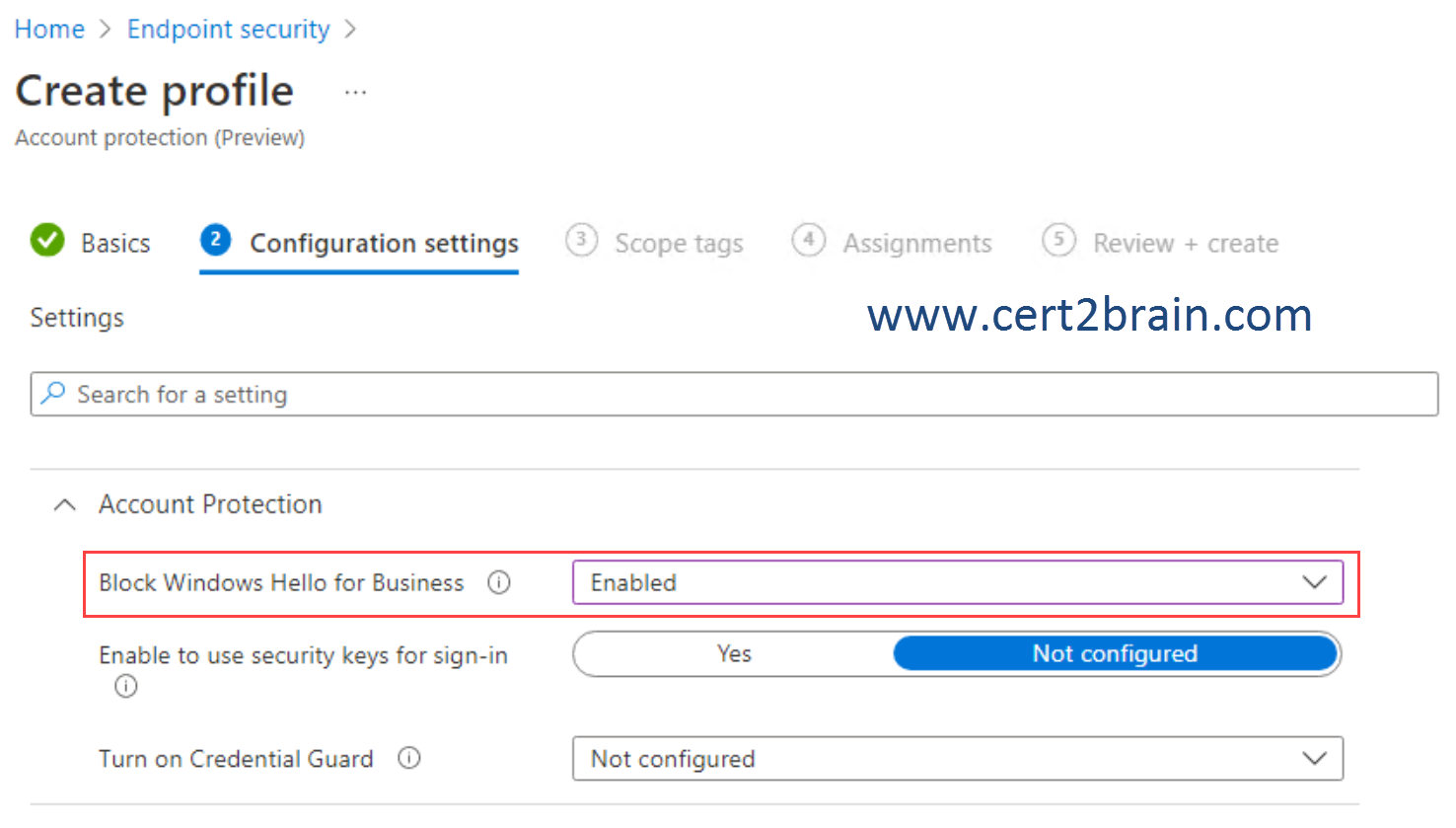Open Block Windows Hello for Business dropdown
The width and height of the screenshot is (1456, 828).
pyautogui.click(x=958, y=582)
